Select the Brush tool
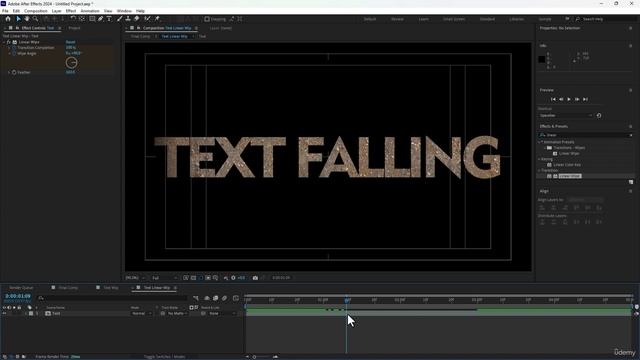Image resolution: width=640 pixels, height=360 pixels. (120, 19)
